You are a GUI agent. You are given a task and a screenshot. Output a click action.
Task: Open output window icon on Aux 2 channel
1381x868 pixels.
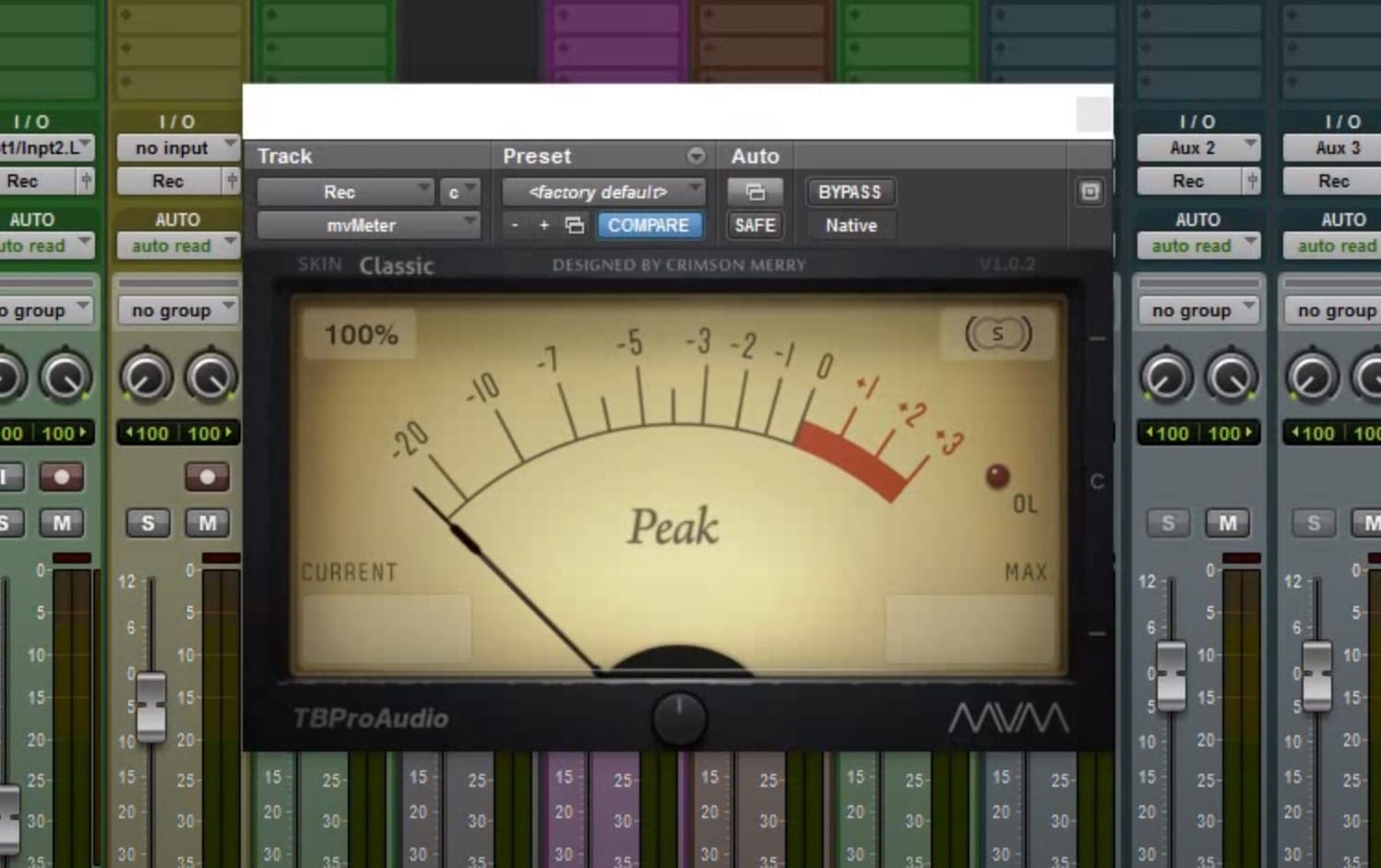coord(1252,181)
